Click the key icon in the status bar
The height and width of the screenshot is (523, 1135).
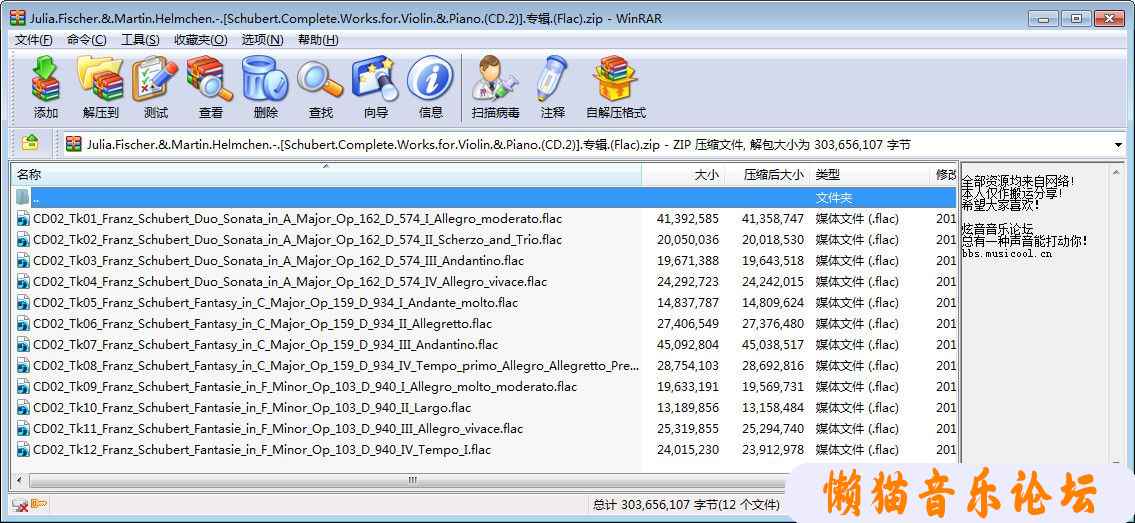tap(38, 503)
